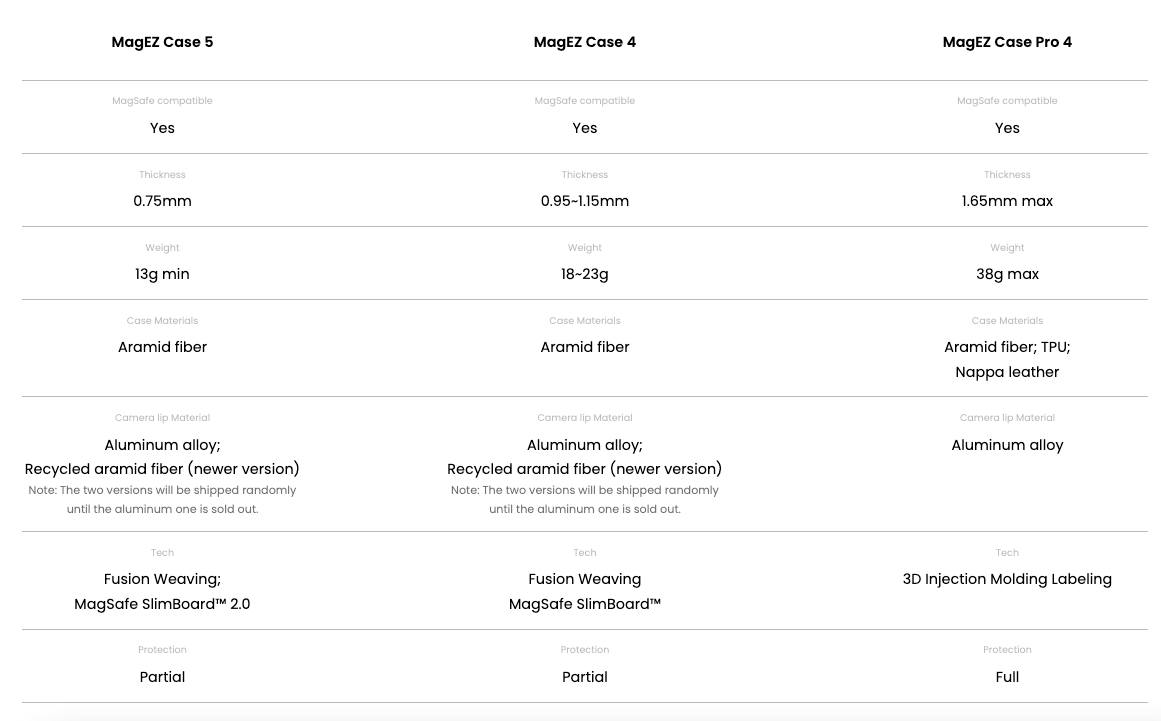This screenshot has width=1161, height=721.
Task: Select MagSafe compatible Yes under MagEZ Case 4
Action: (x=585, y=128)
